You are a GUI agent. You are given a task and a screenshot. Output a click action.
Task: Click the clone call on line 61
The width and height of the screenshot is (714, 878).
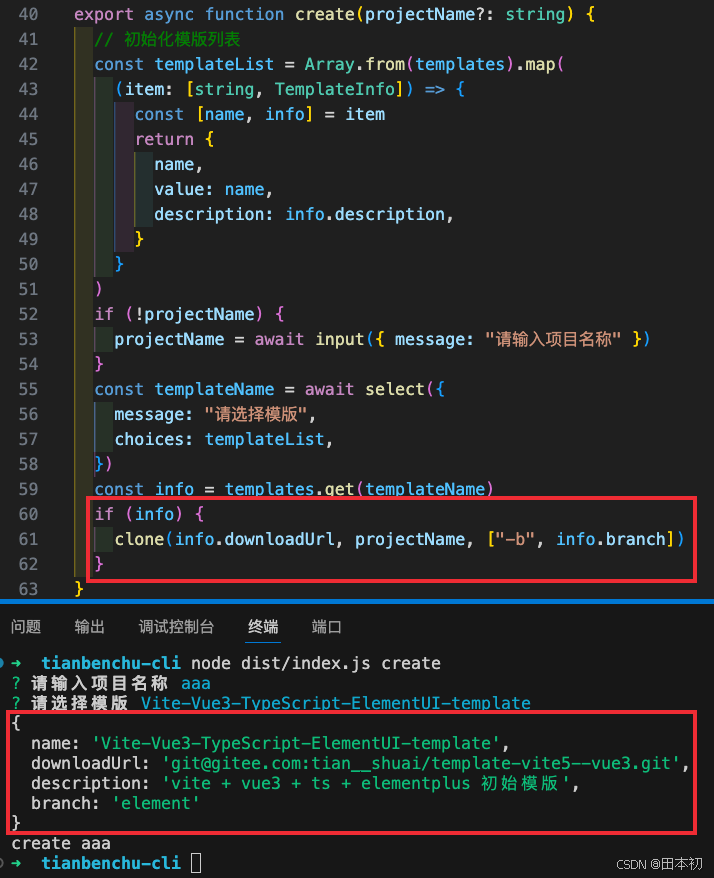click(x=139, y=539)
